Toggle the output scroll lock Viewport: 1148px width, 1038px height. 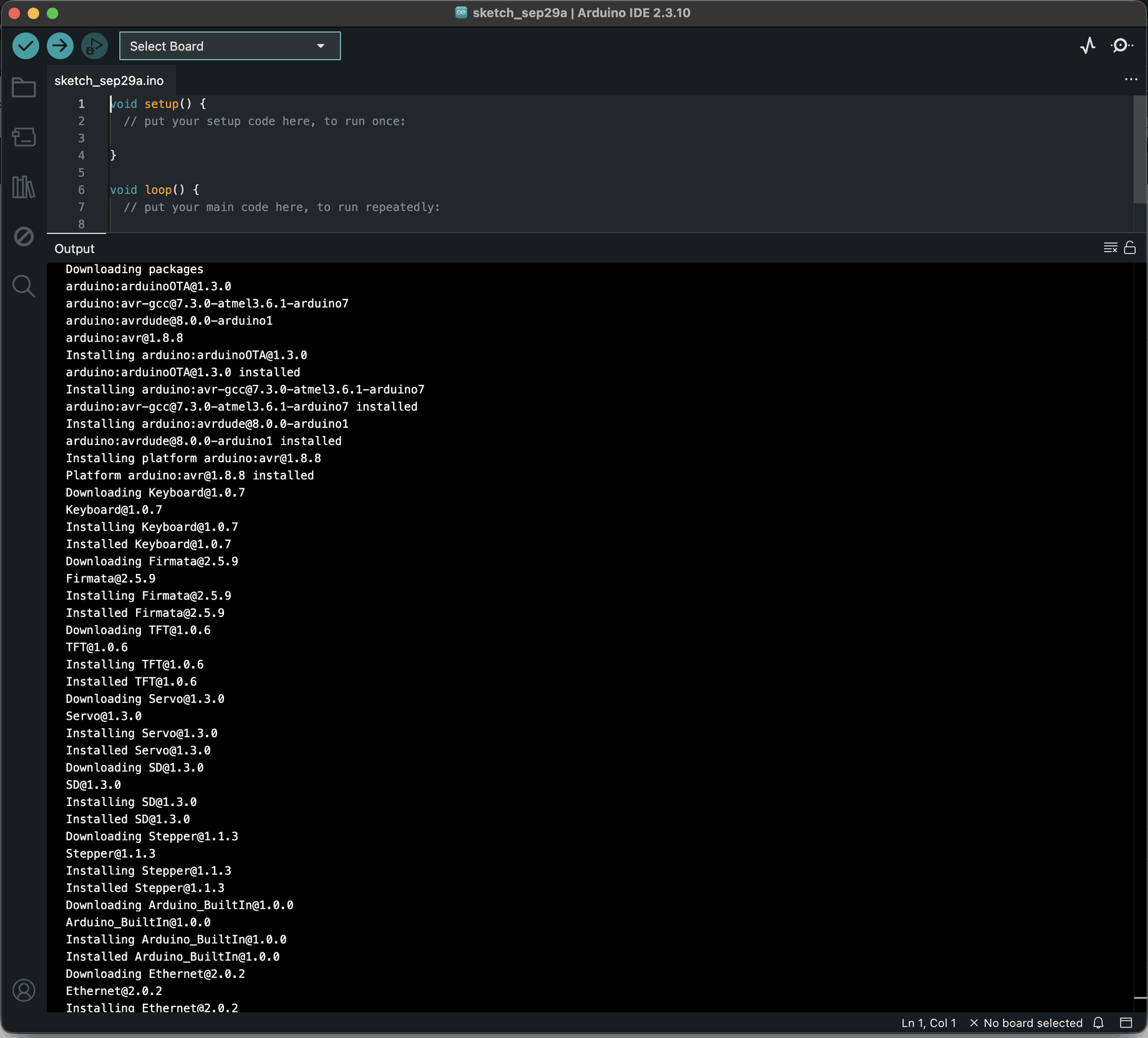coord(1129,248)
